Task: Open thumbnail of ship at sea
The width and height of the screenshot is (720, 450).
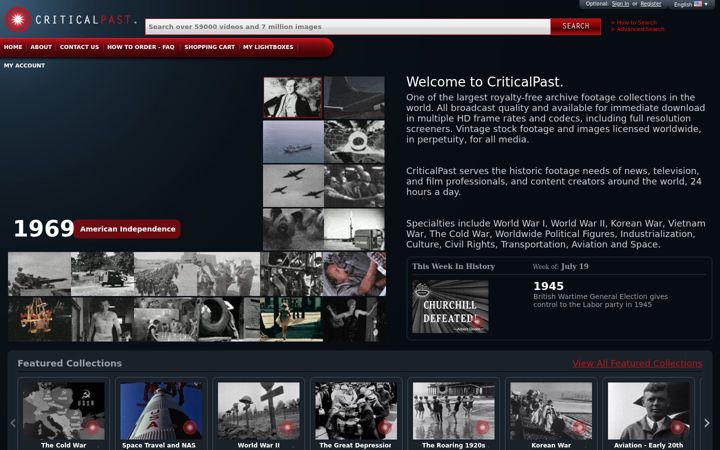Action: 293,141
